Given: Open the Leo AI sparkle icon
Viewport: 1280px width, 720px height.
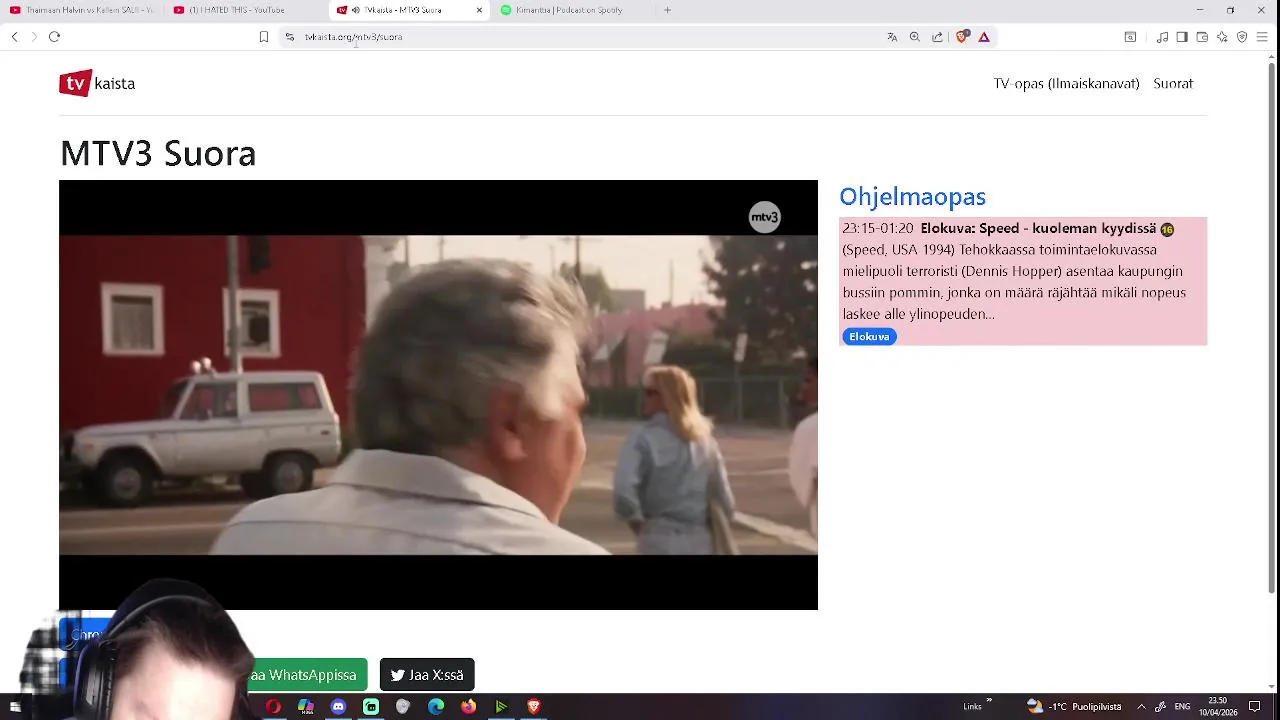Looking at the screenshot, I should [x=1222, y=37].
